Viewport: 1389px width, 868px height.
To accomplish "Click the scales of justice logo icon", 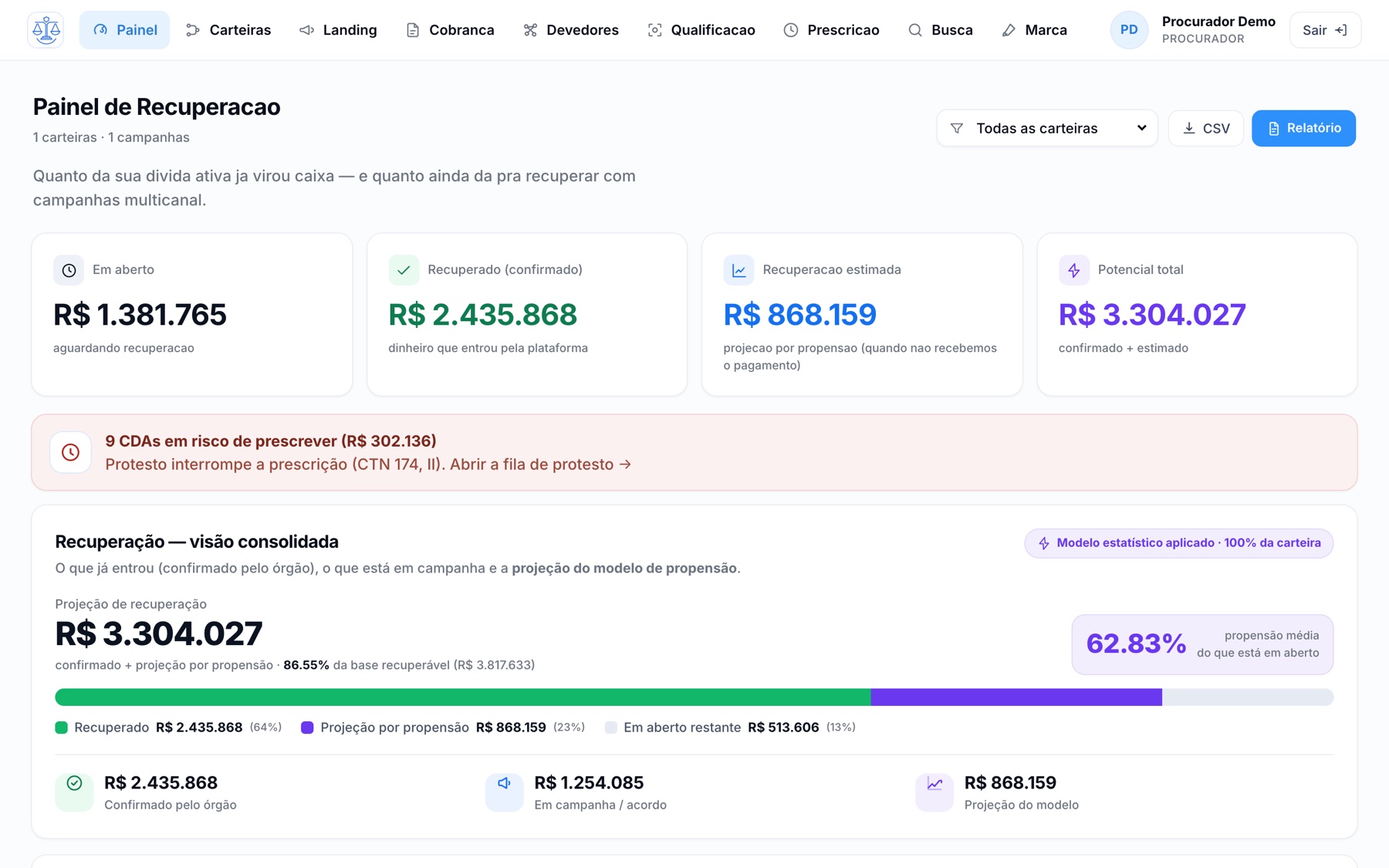I will [x=46, y=30].
